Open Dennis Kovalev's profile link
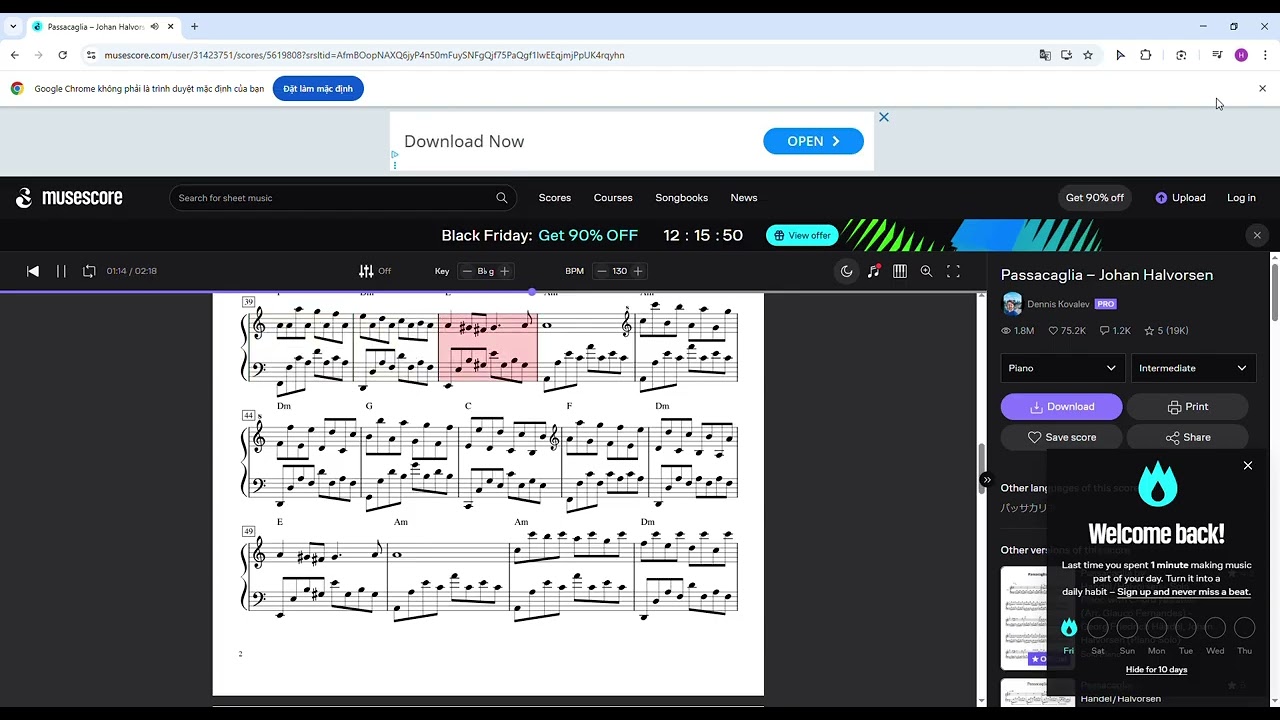Screen dimensions: 1280x720 [x=1058, y=304]
